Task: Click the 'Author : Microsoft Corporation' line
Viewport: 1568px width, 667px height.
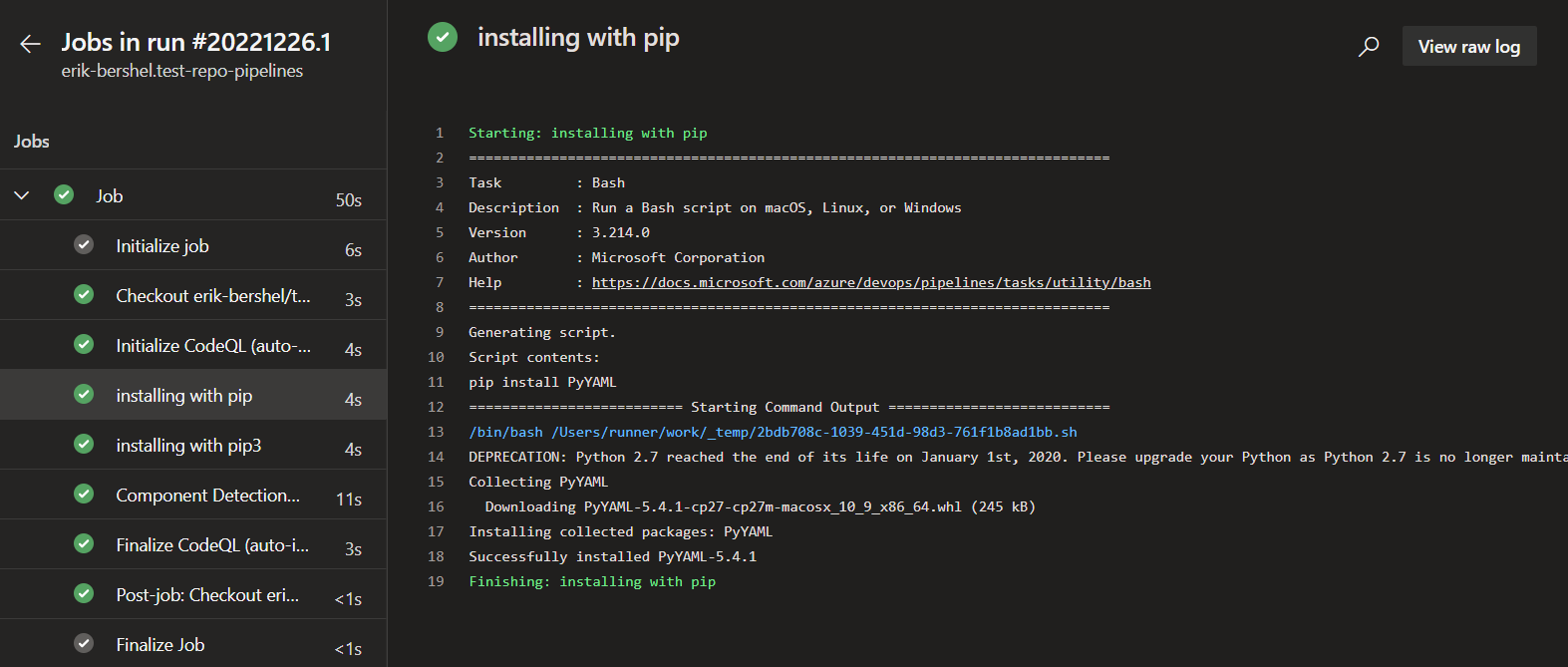Action: [617, 257]
